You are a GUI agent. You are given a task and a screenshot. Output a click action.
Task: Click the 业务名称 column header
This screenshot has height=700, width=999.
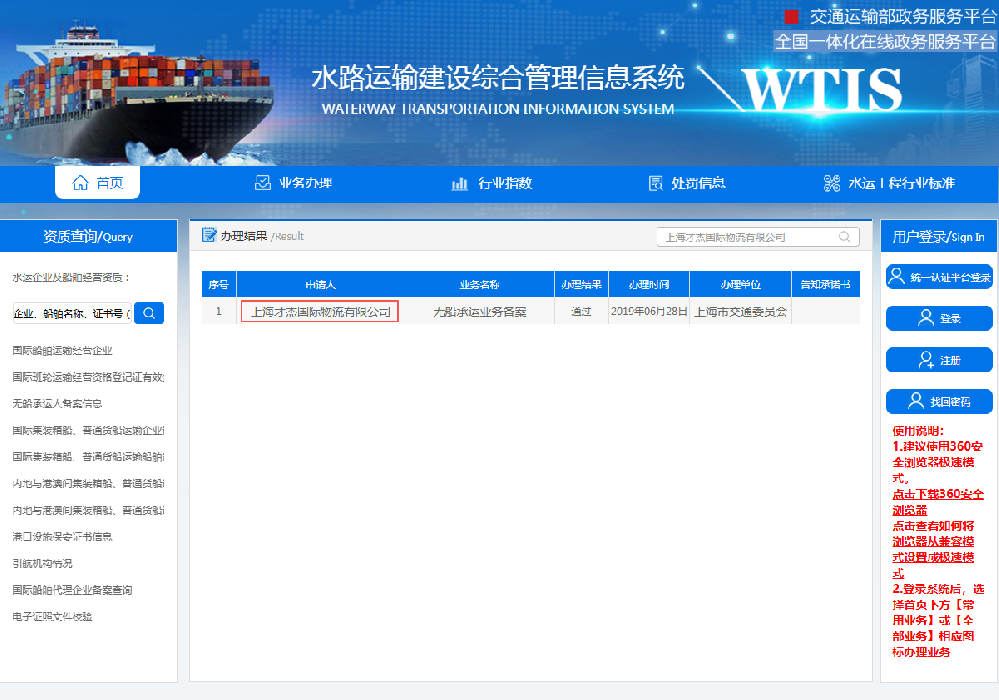click(479, 284)
